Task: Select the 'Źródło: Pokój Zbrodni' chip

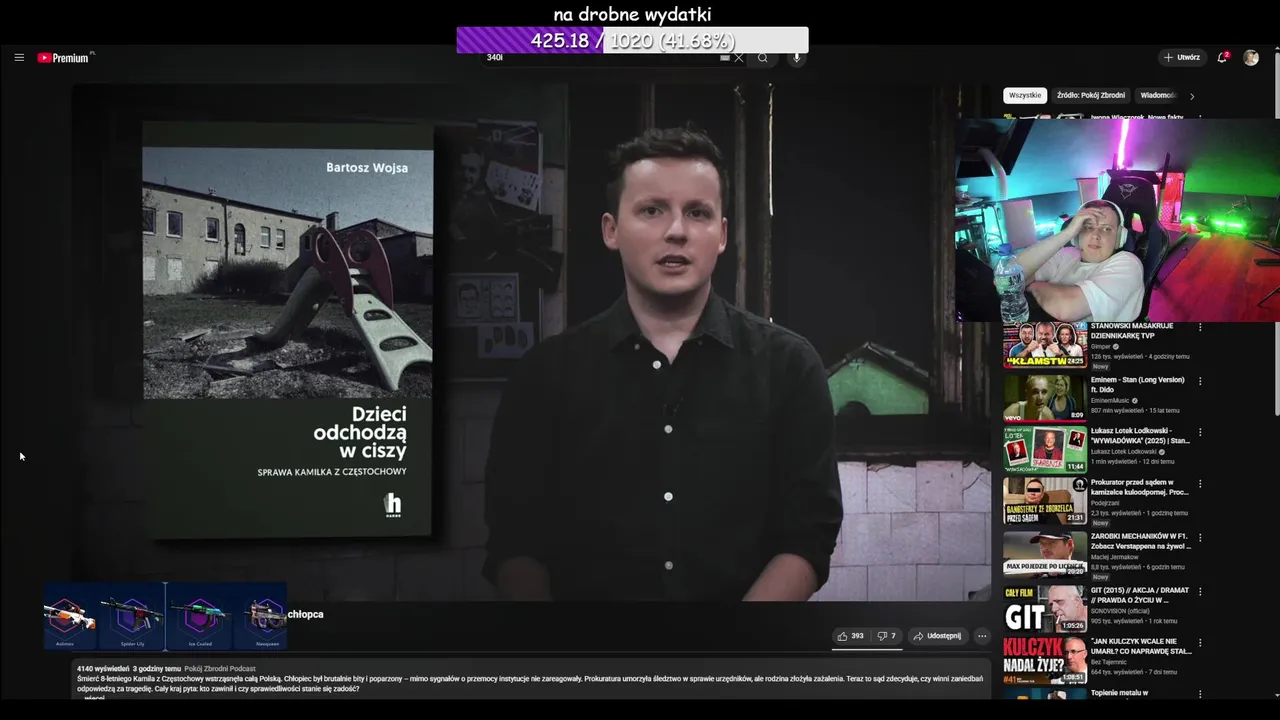Action: pyautogui.click(x=1091, y=96)
